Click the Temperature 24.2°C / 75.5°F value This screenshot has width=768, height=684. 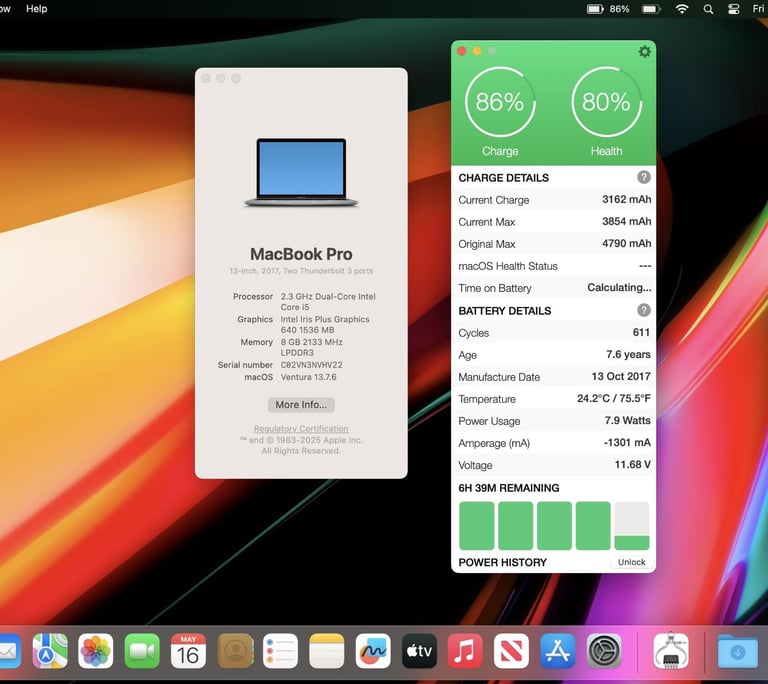tap(614, 398)
